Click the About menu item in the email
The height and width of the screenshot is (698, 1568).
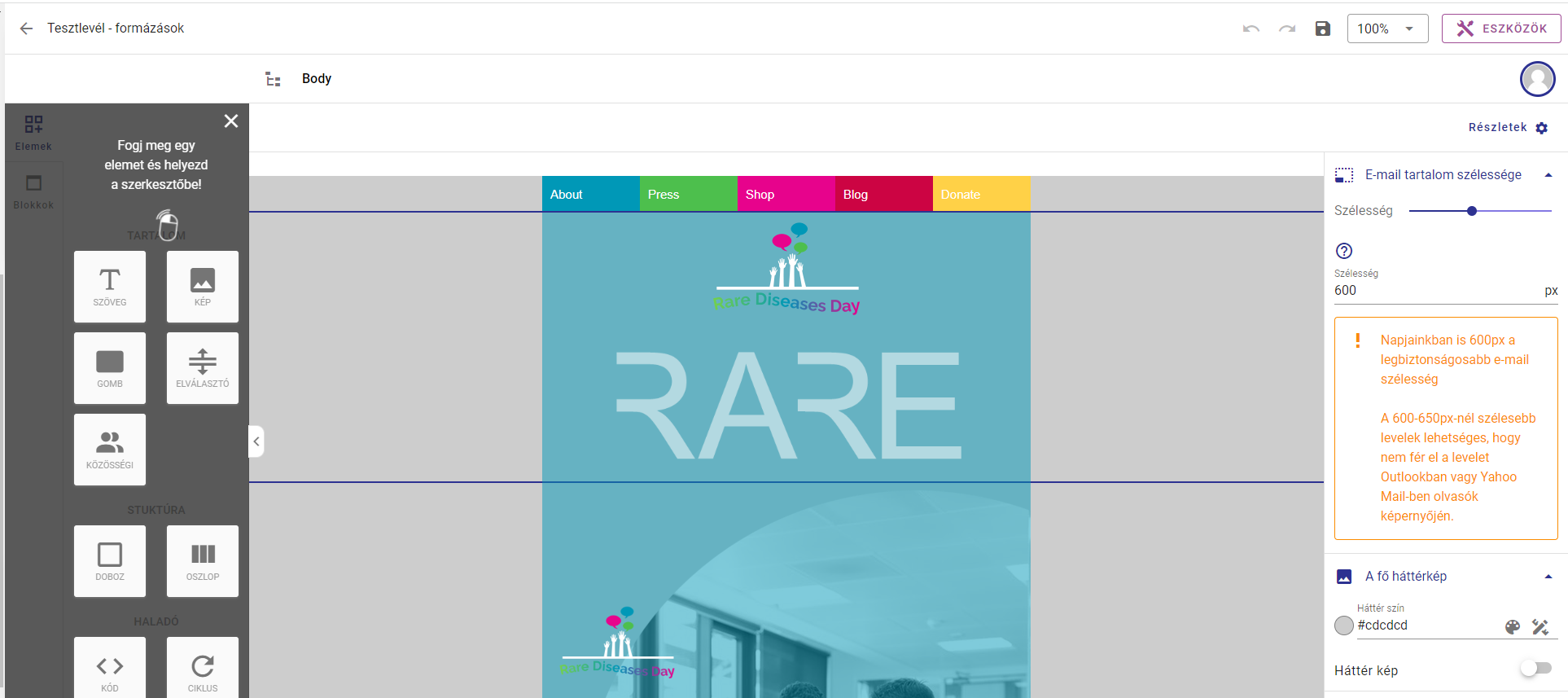tap(591, 194)
